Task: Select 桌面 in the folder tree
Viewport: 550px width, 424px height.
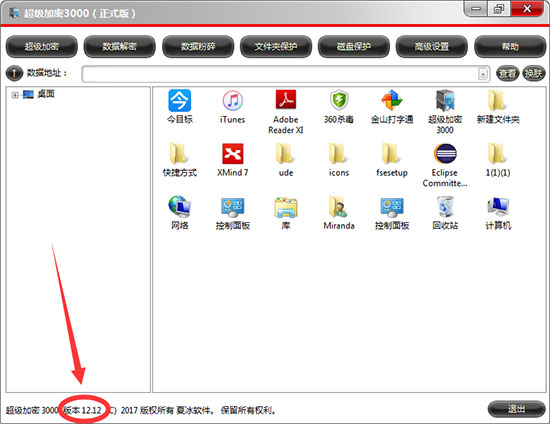Action: tap(46, 94)
